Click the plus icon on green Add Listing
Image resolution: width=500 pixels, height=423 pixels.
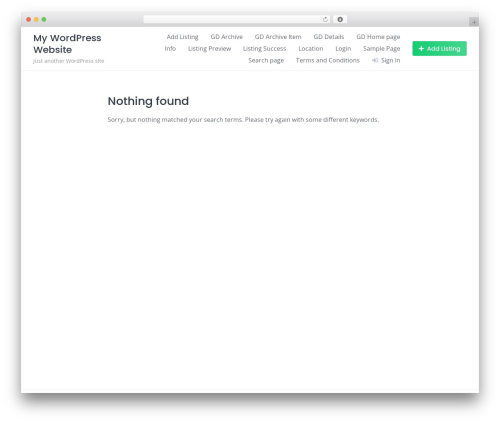point(421,49)
